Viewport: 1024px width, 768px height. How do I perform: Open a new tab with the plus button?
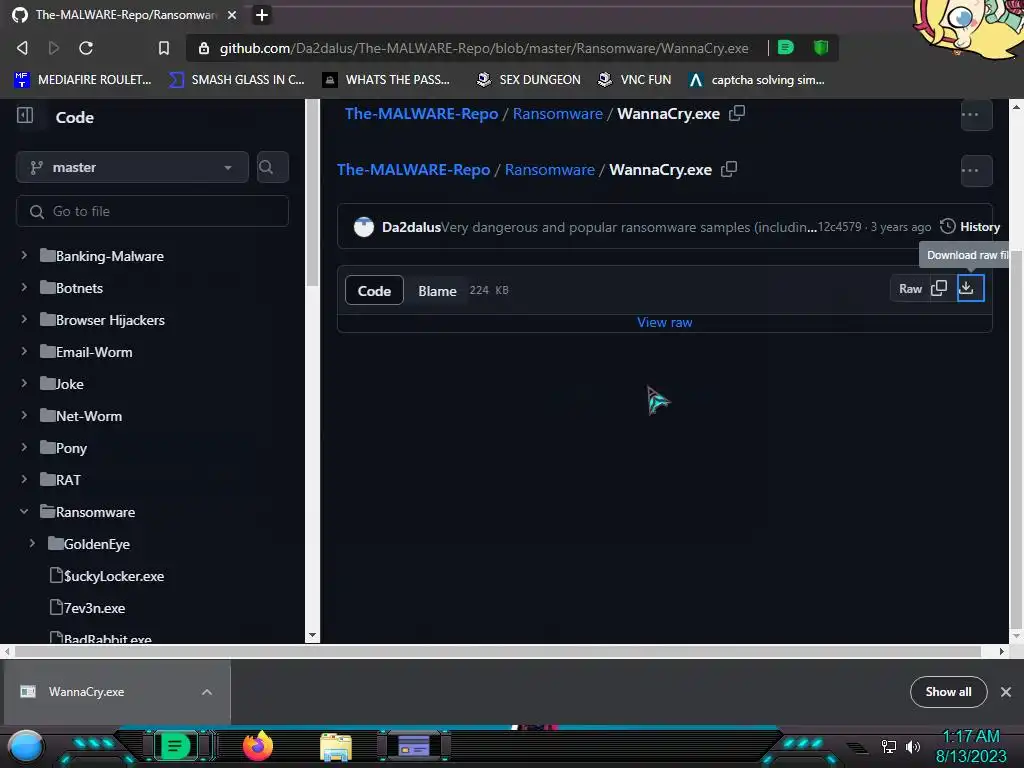[262, 15]
